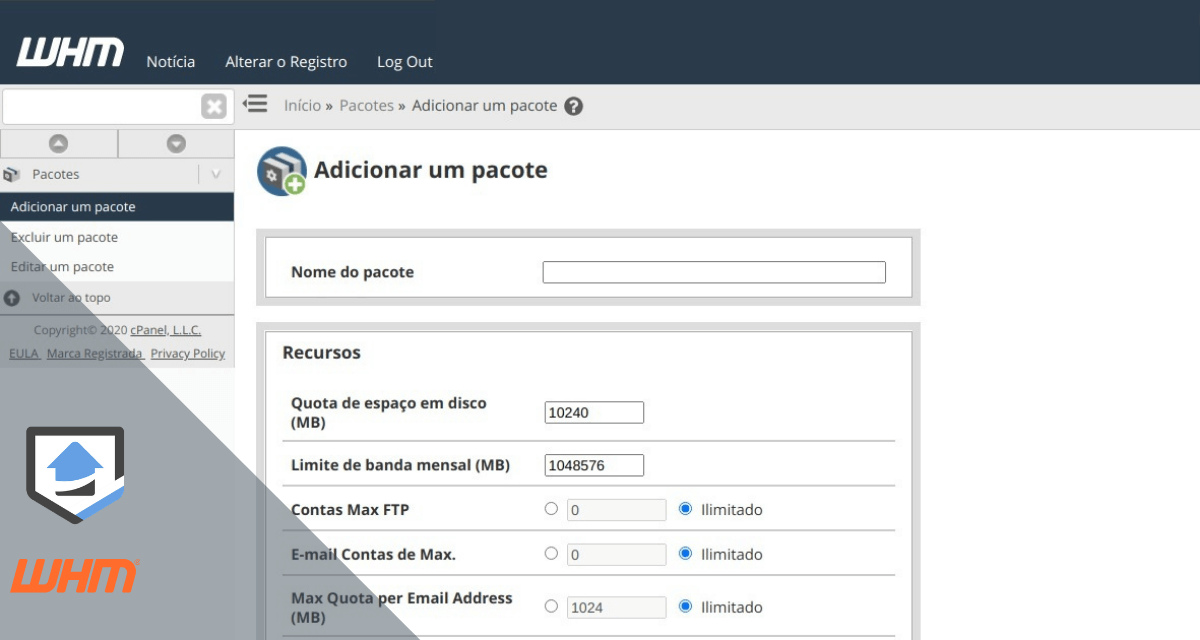Image resolution: width=1200 pixels, height=640 pixels.
Task: Click Log Out in the header
Action: (x=405, y=62)
